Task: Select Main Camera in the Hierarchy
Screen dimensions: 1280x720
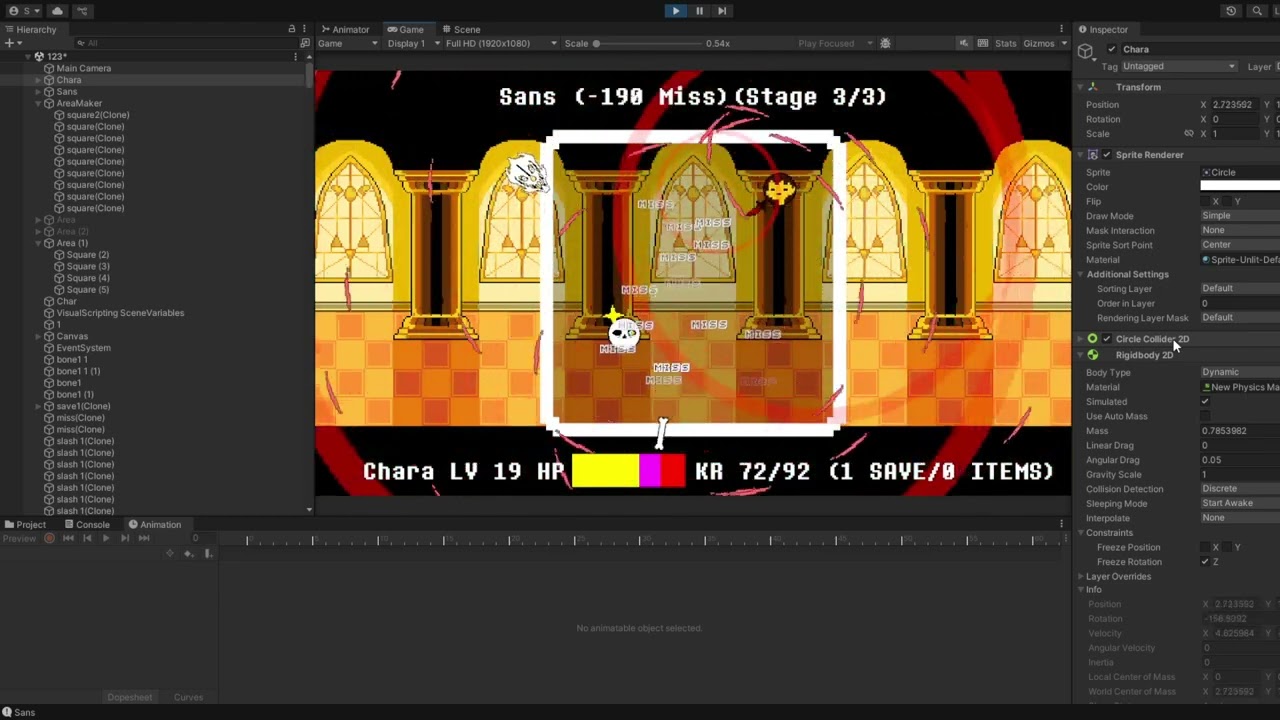Action: [83, 68]
